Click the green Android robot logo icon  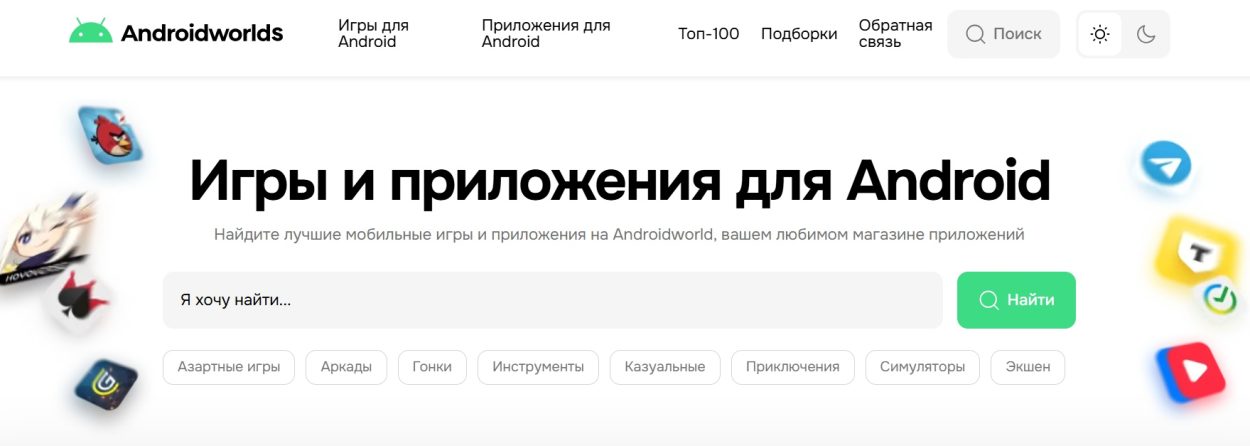point(90,31)
